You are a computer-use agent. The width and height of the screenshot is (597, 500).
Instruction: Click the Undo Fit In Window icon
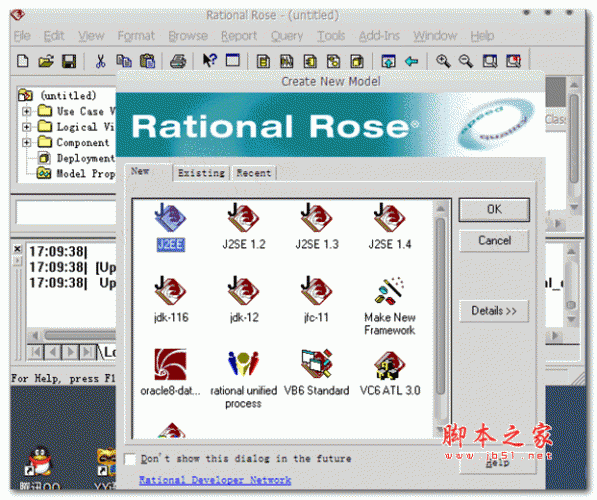(513, 61)
